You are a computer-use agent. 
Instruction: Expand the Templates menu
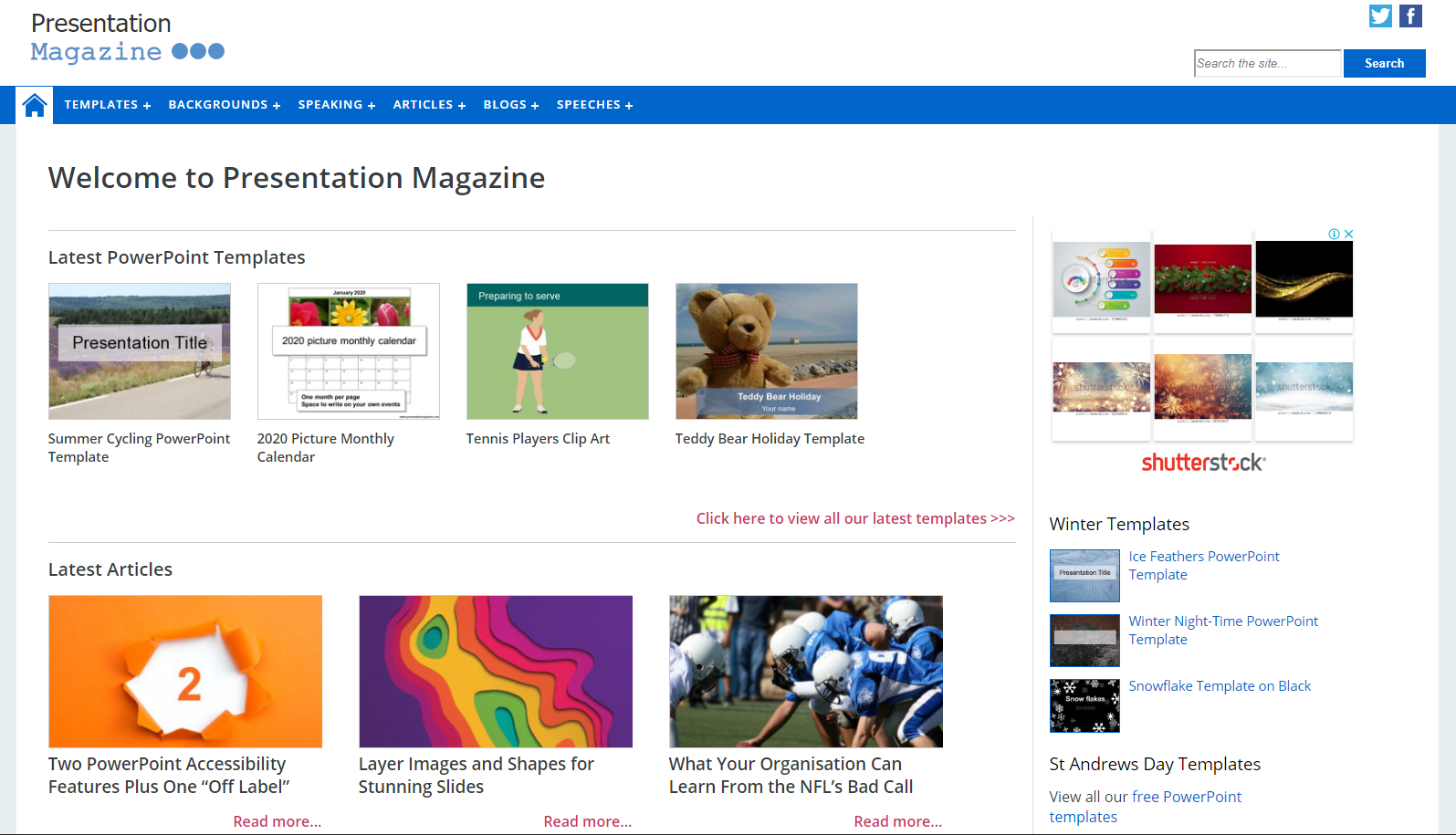(107, 105)
